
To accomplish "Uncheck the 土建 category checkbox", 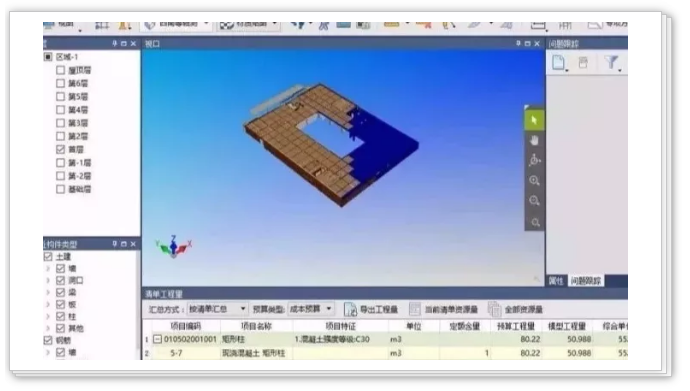I will pyautogui.click(x=48, y=256).
